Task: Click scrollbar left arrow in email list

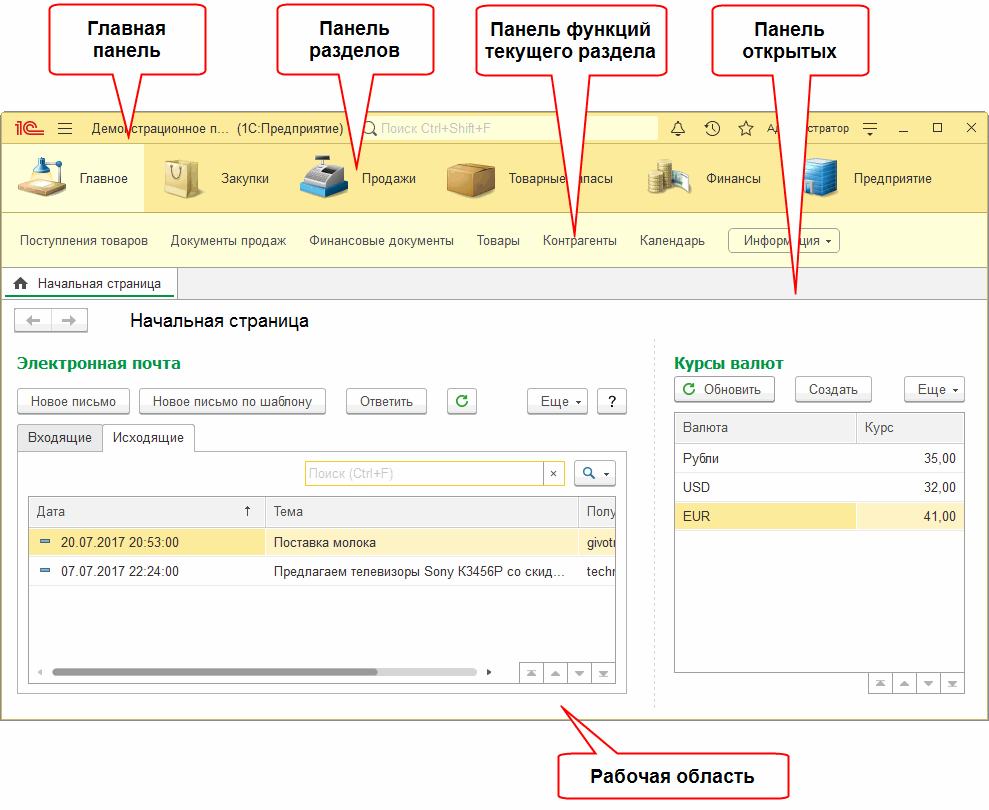Action: click(40, 672)
